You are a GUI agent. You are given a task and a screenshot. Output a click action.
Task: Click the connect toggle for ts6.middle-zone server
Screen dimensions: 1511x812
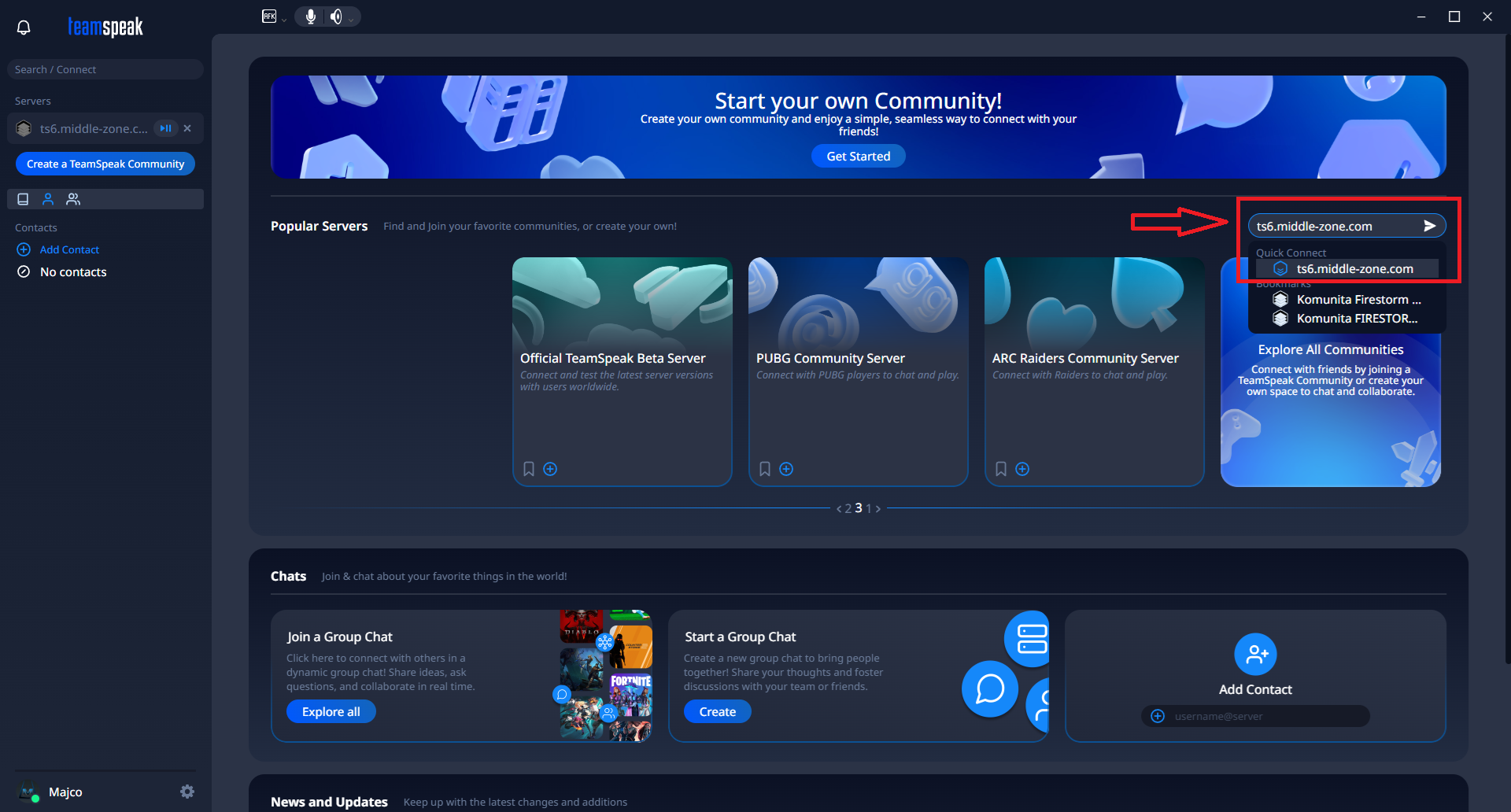click(165, 128)
